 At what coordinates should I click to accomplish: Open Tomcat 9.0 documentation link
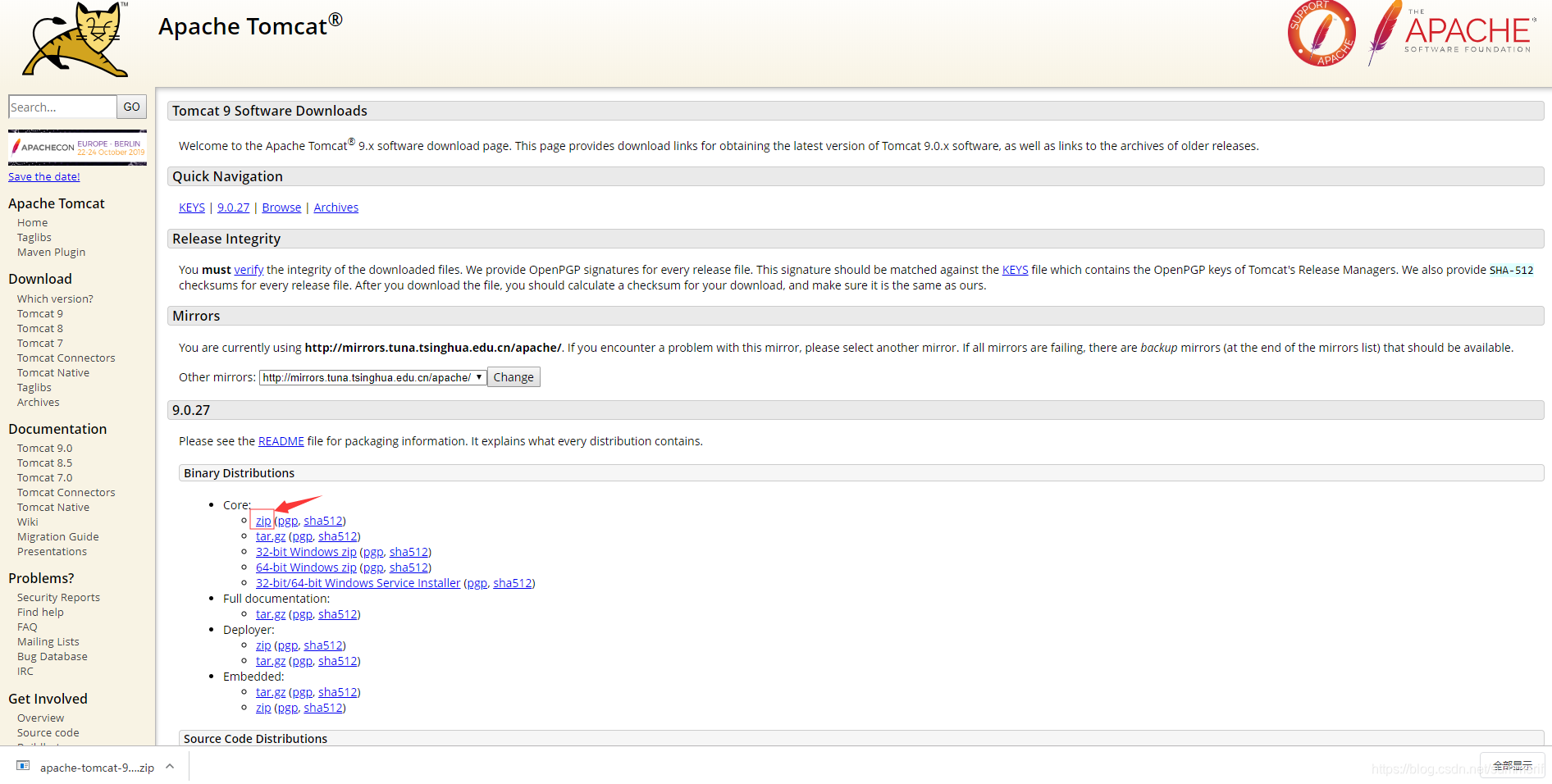coord(44,448)
